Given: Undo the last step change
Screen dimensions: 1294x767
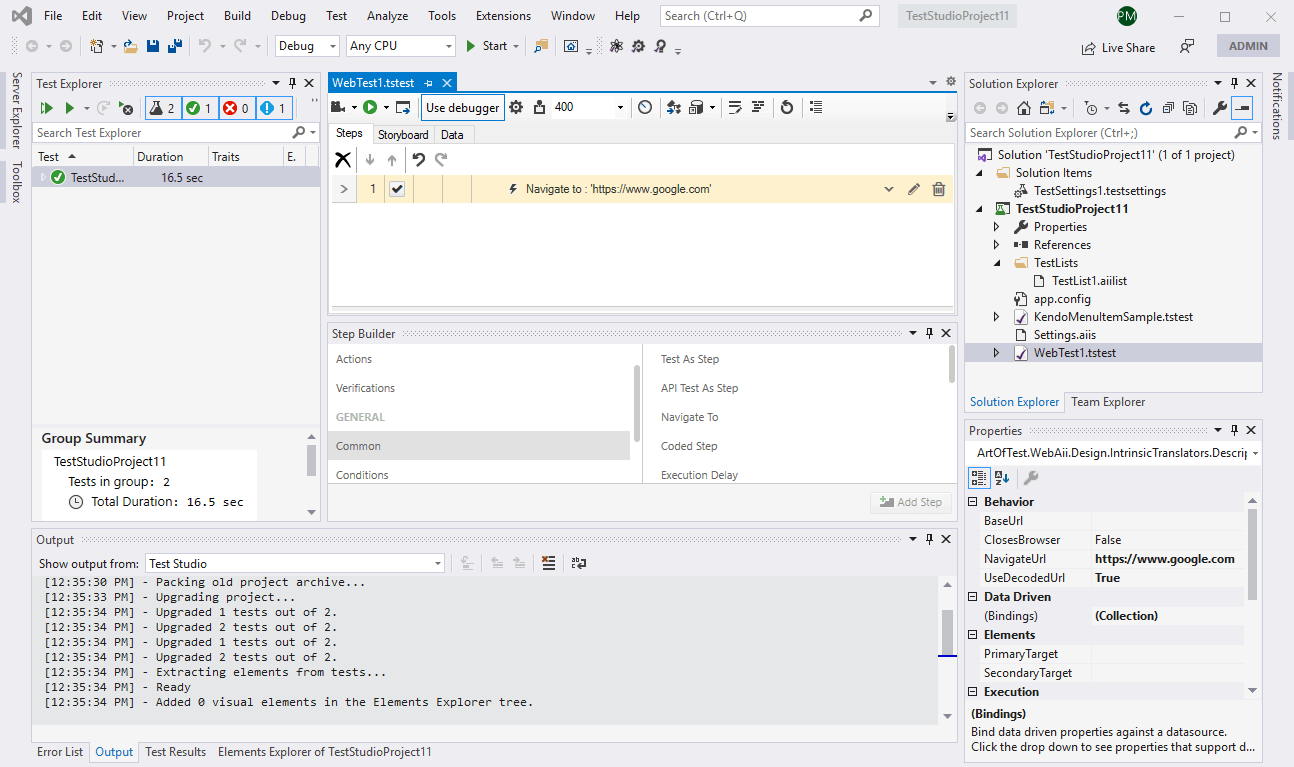Looking at the screenshot, I should pos(419,159).
